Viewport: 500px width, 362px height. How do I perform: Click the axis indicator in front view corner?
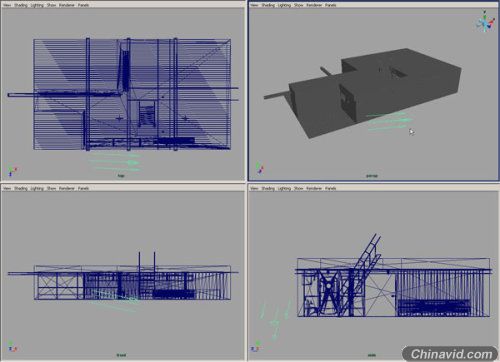tap(12, 347)
